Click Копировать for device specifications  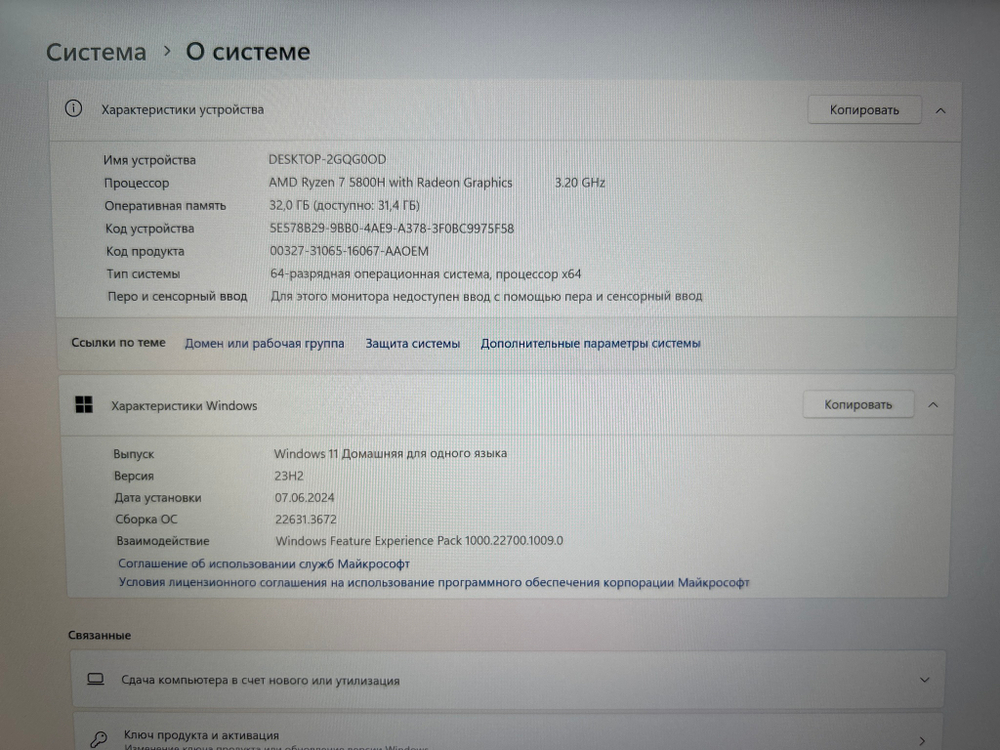tap(864, 110)
